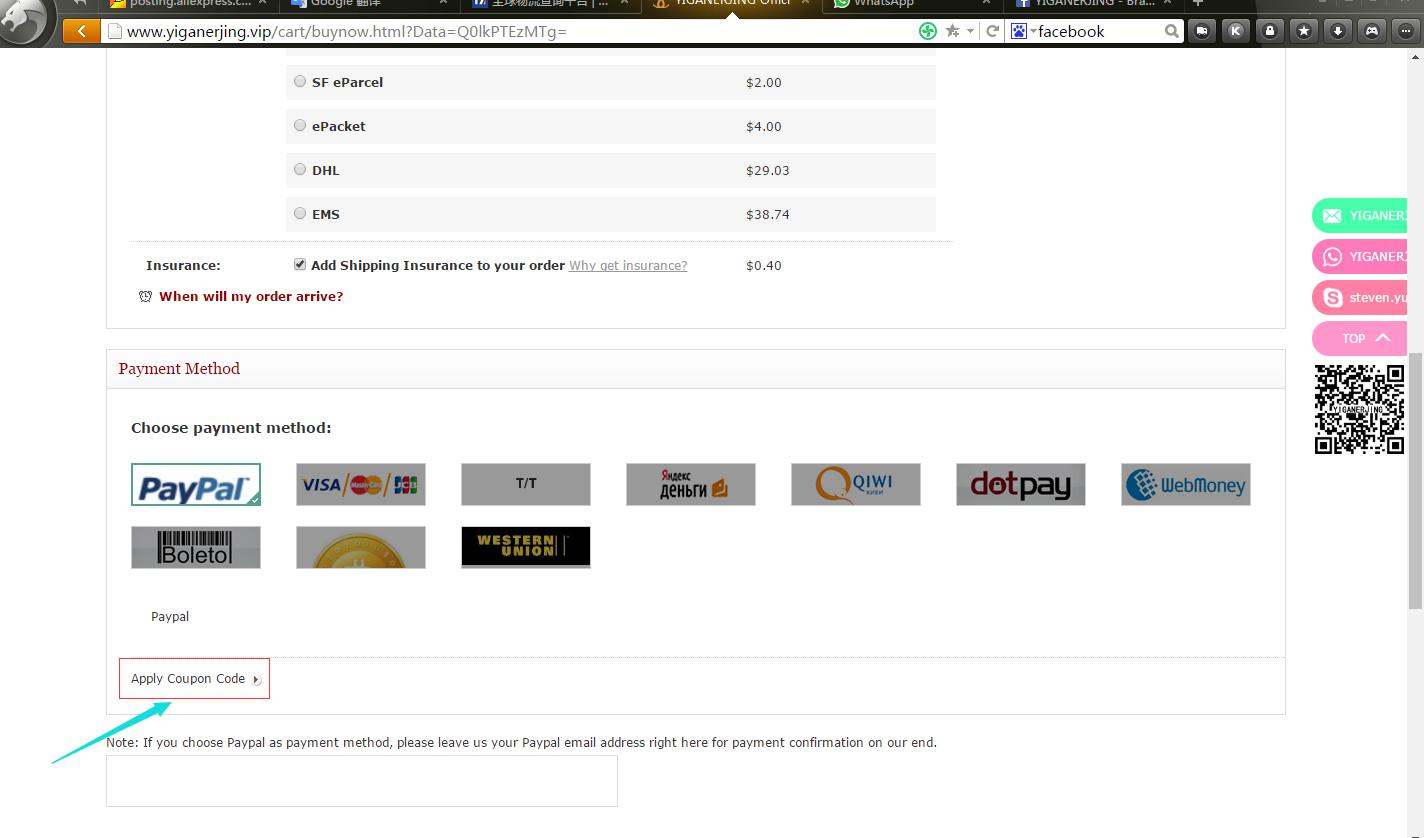Choose Visa/MasterCard/JCB payment method

361,484
